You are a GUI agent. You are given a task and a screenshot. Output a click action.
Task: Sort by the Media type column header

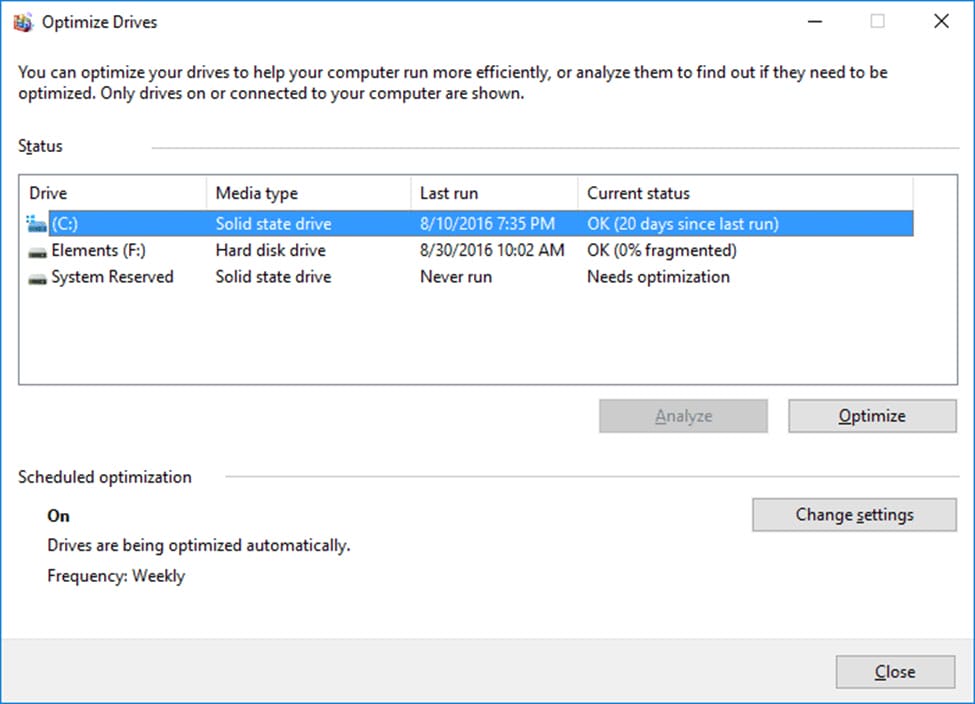[308, 193]
